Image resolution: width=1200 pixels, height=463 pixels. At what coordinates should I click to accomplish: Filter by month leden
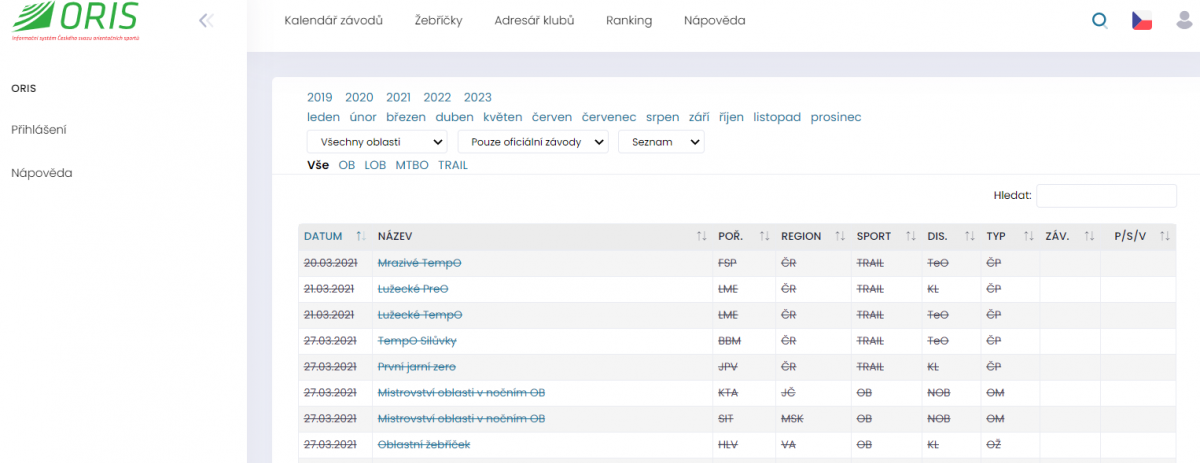(x=324, y=117)
